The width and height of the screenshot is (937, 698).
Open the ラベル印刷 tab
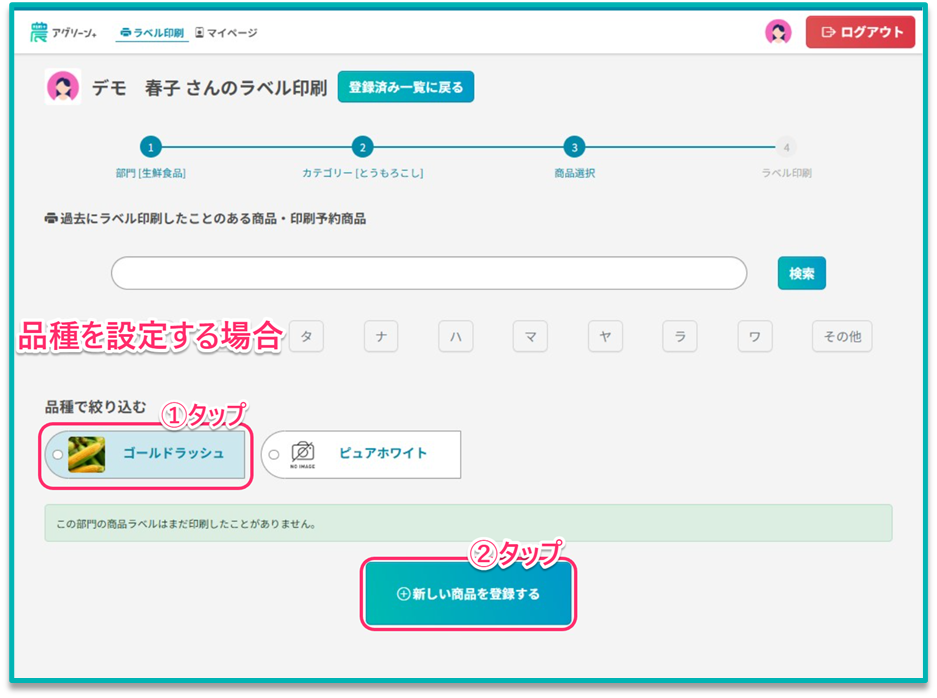pos(152,32)
